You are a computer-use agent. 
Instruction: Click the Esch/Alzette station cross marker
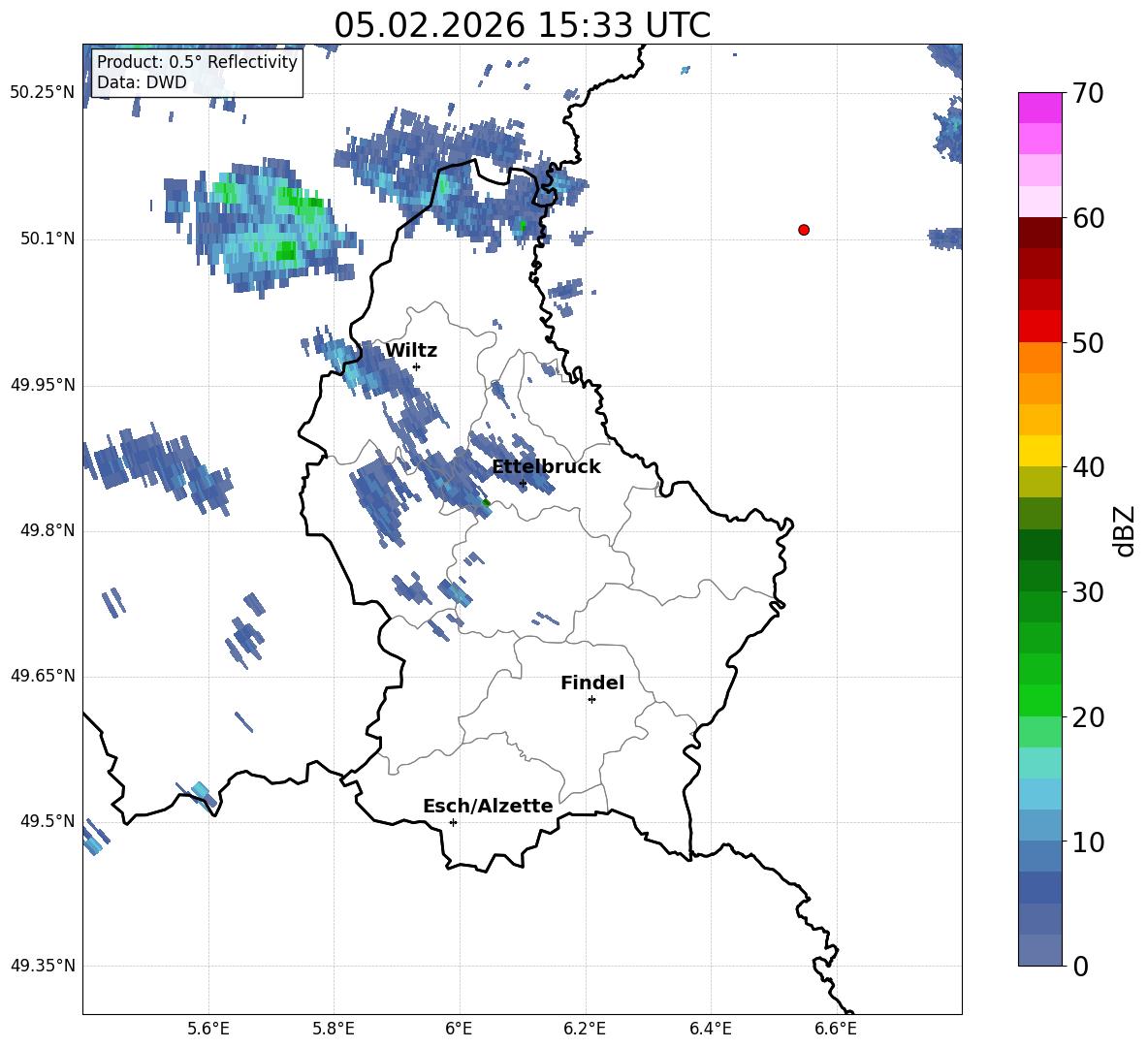[453, 822]
